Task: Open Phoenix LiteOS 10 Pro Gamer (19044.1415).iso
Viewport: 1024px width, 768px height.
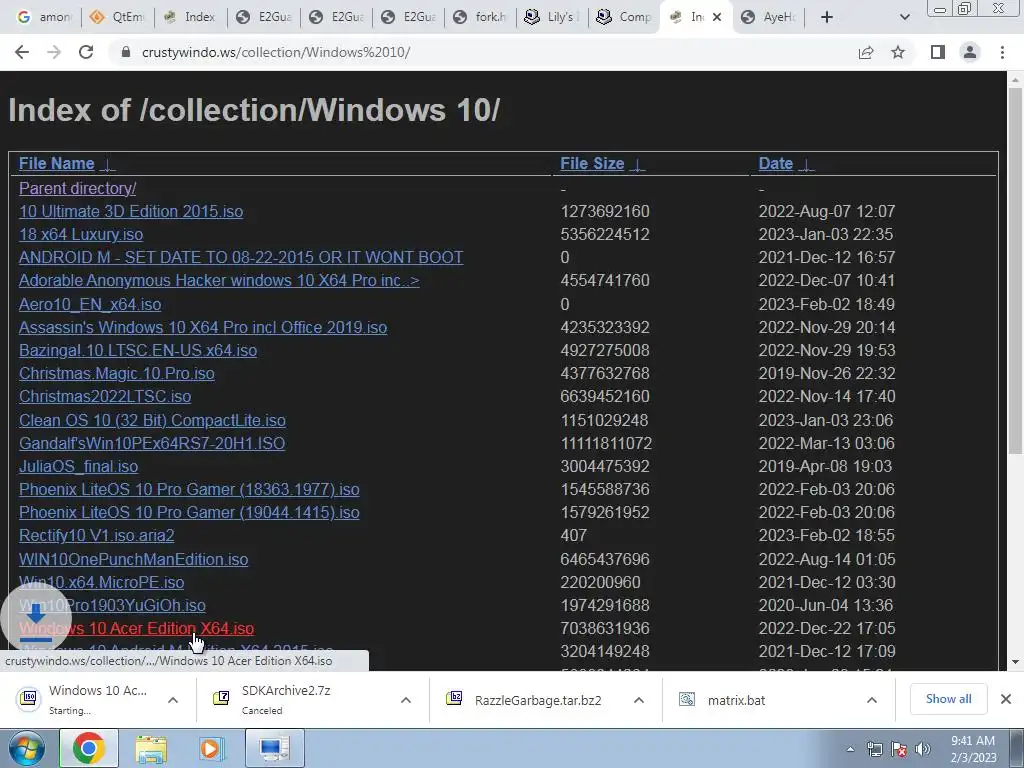Action: click(189, 512)
